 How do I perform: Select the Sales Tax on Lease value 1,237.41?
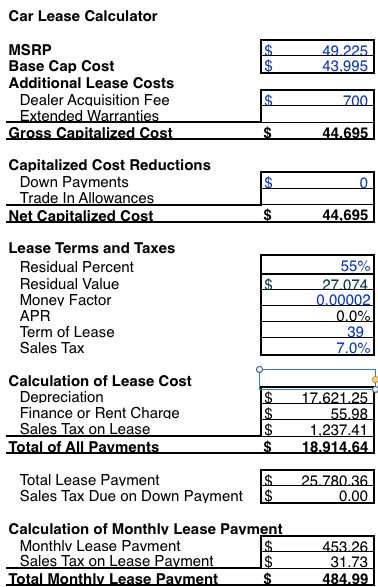(317, 428)
